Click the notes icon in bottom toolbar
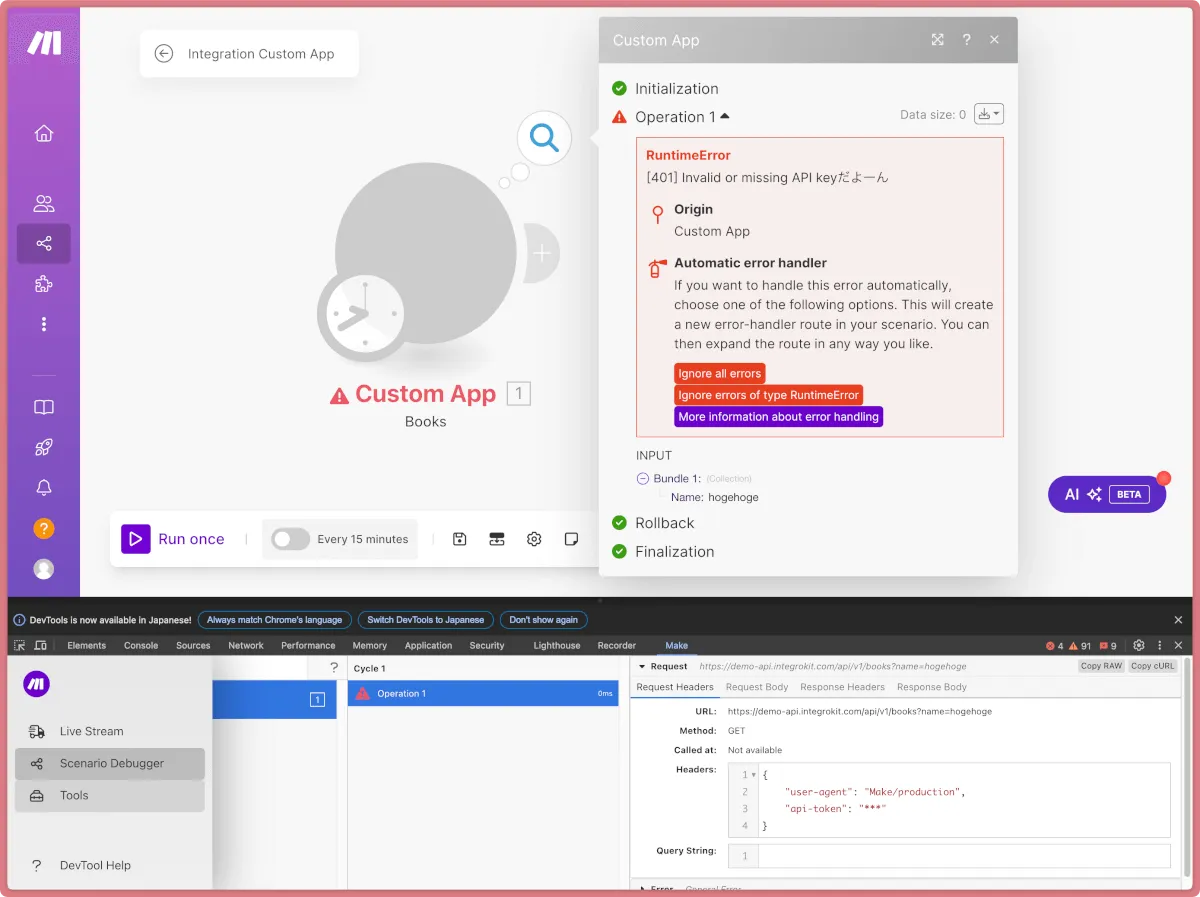 pyautogui.click(x=571, y=539)
